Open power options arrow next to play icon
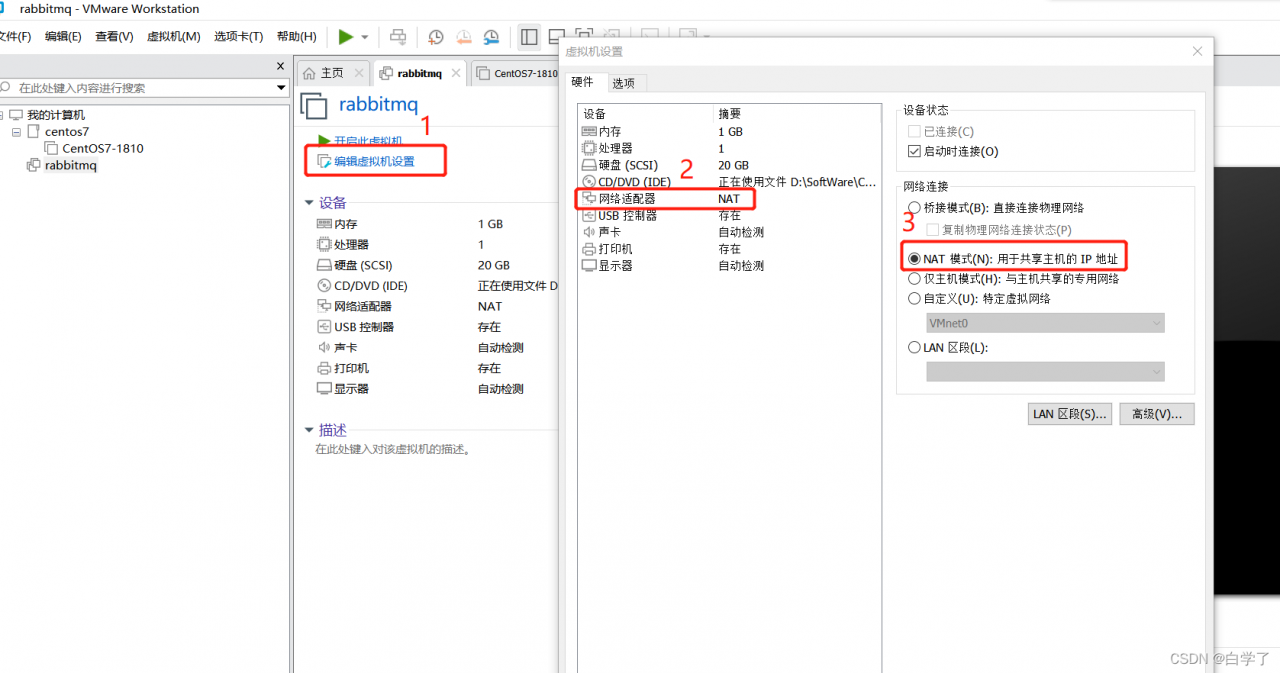Image resolution: width=1280 pixels, height=673 pixels. [365, 37]
